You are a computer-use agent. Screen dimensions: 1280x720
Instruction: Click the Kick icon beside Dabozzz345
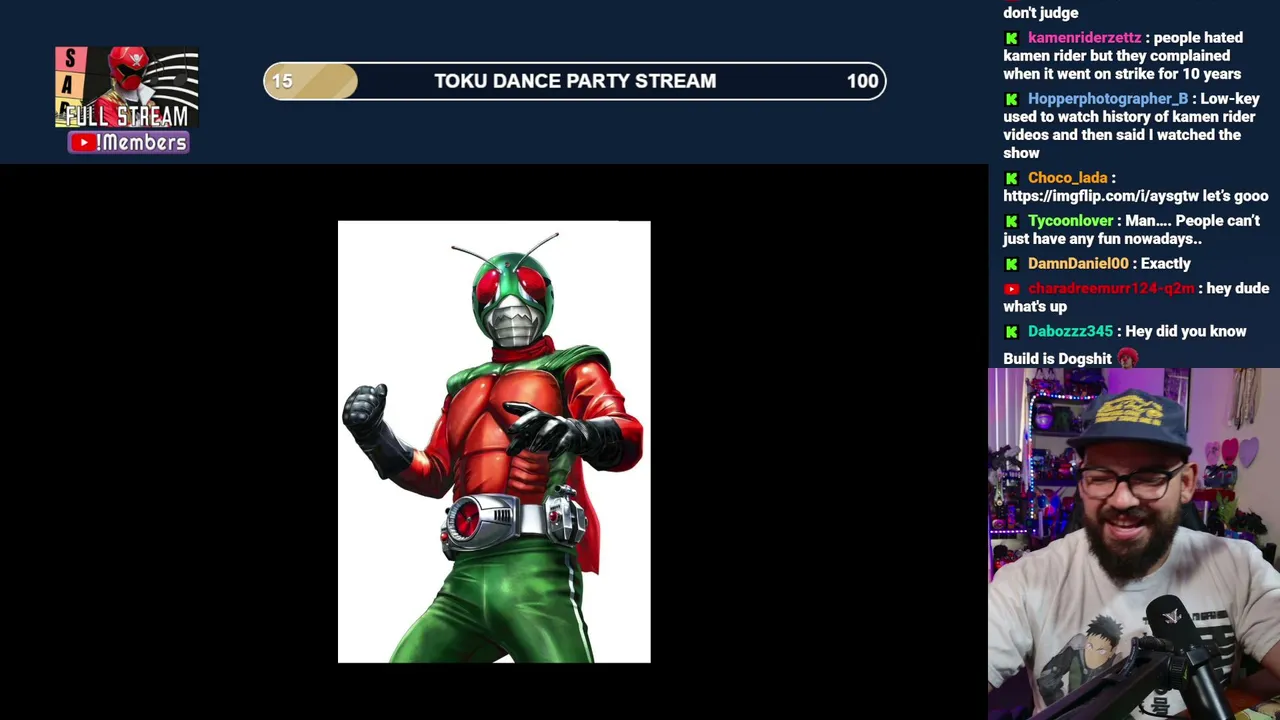point(1011,332)
